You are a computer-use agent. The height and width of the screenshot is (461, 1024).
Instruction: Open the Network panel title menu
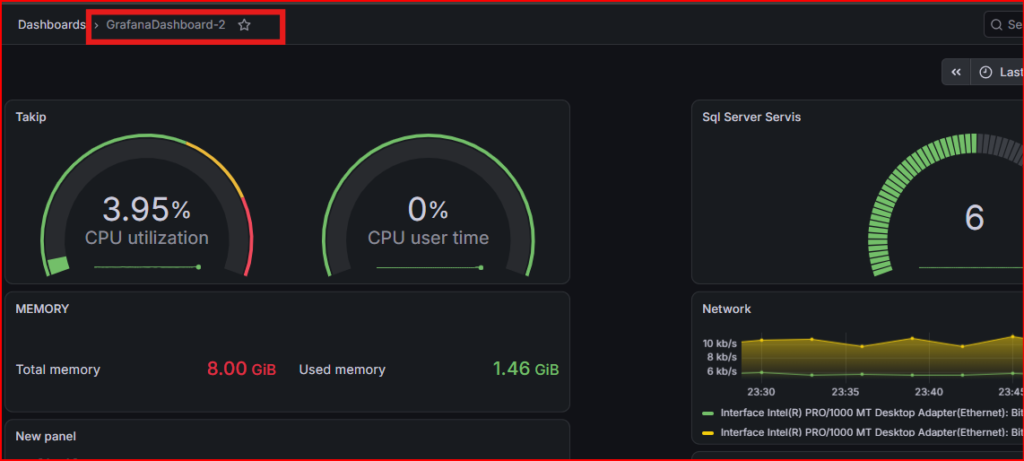[727, 309]
